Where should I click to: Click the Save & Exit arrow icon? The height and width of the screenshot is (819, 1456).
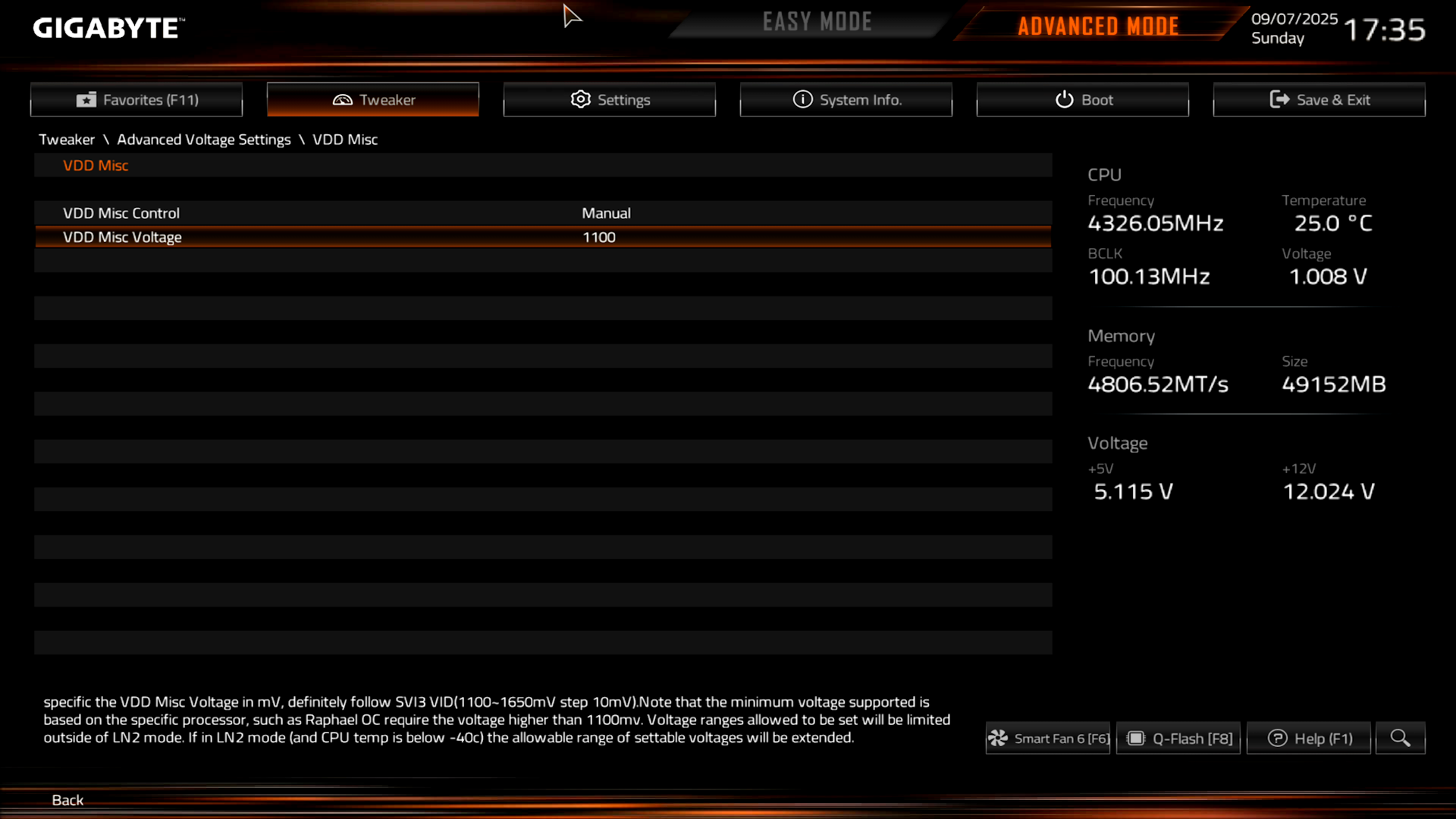[x=1279, y=99]
